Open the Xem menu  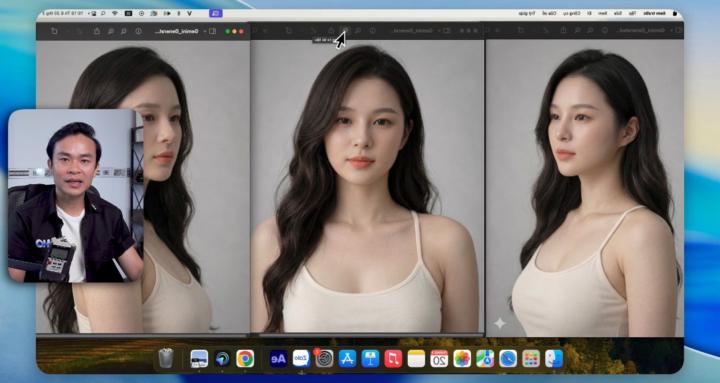[602, 13]
